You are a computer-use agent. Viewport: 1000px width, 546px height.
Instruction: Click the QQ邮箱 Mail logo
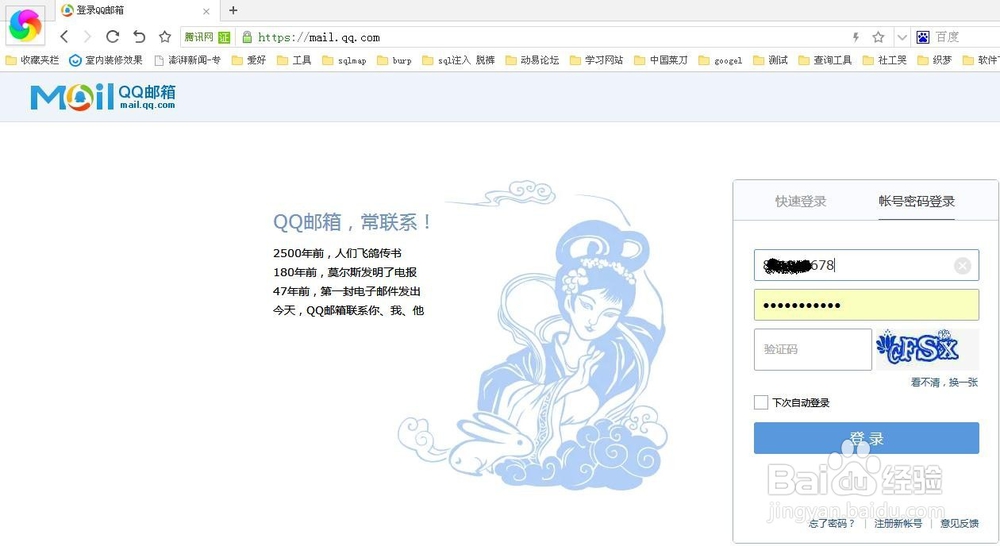click(x=103, y=97)
